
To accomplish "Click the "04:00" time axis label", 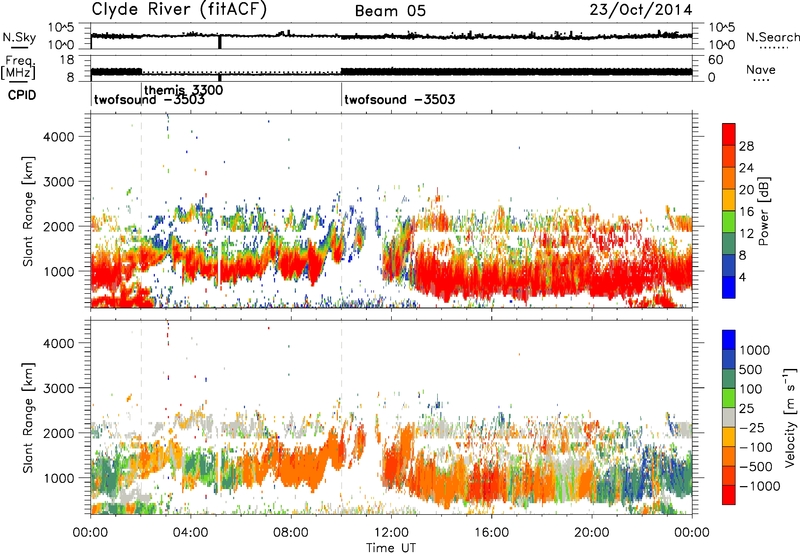I will coord(191,532).
